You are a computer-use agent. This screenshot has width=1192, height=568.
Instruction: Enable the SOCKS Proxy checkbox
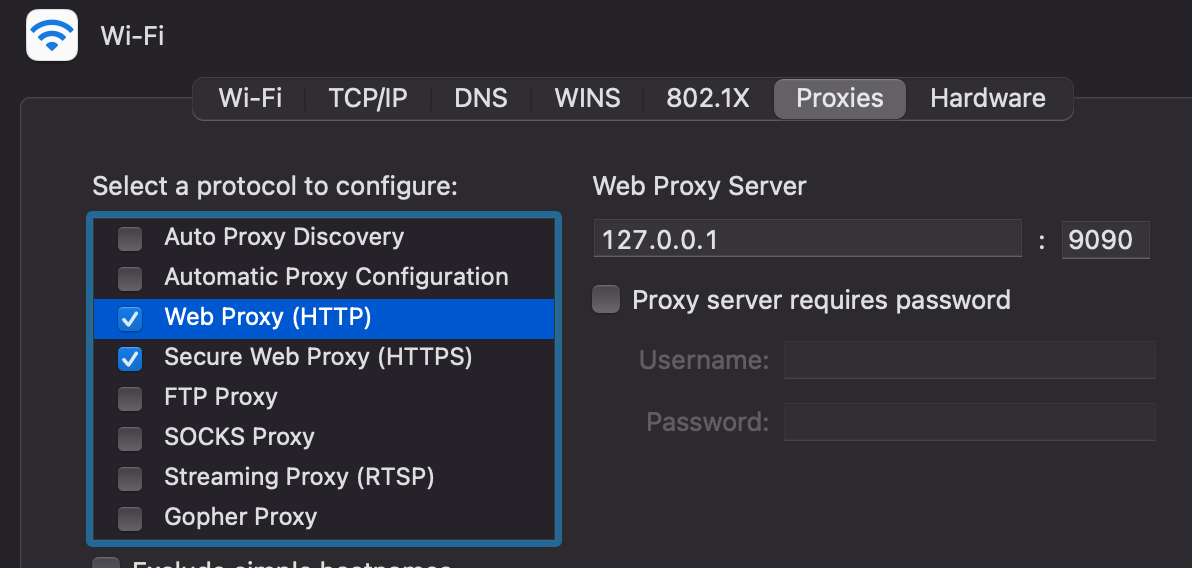pyautogui.click(x=130, y=438)
